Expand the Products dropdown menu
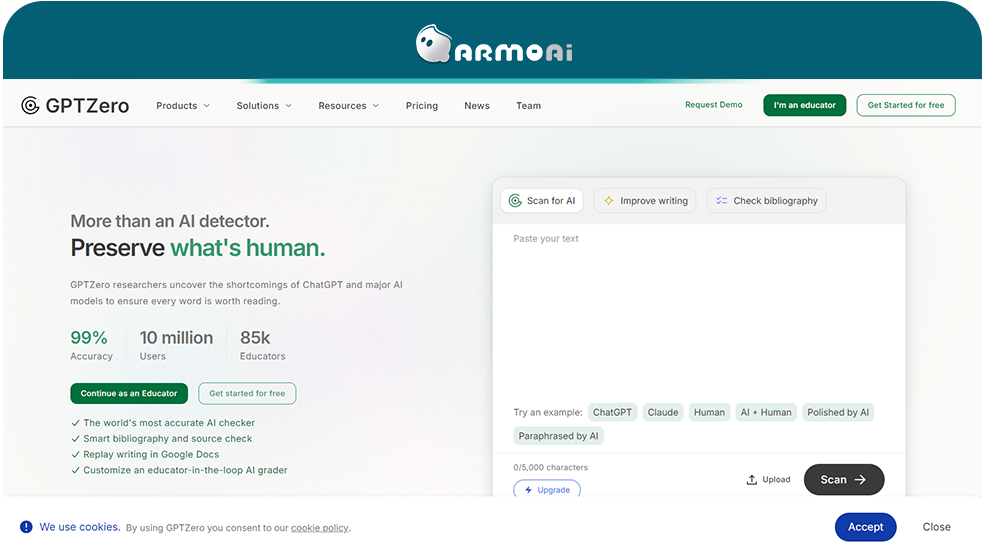This screenshot has width=985, height=558. click(183, 106)
